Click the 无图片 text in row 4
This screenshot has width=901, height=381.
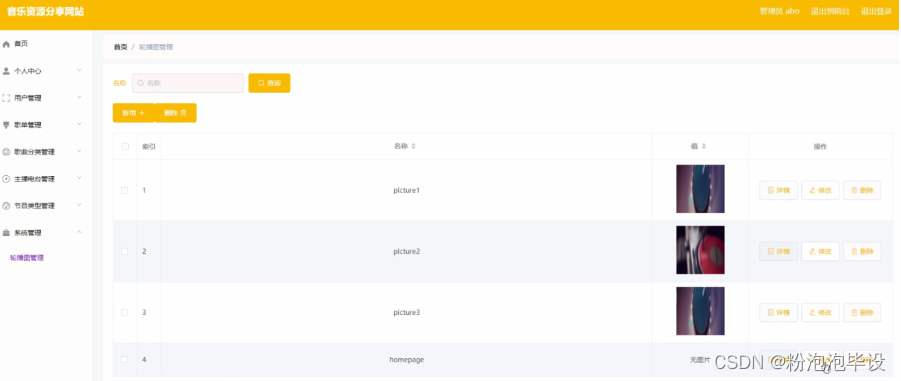(700, 360)
